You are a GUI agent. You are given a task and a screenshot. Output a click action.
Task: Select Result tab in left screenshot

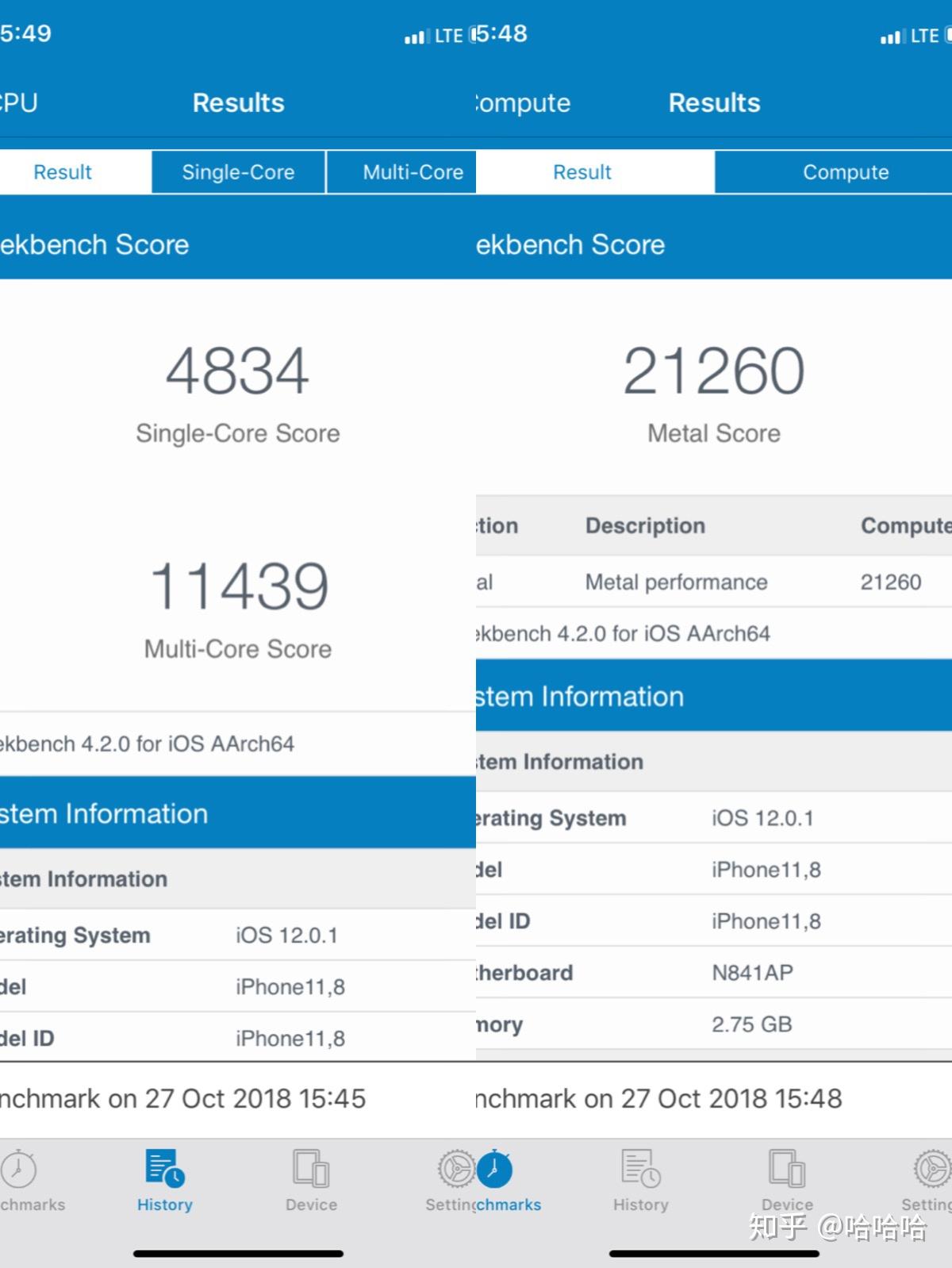pyautogui.click(x=75, y=172)
